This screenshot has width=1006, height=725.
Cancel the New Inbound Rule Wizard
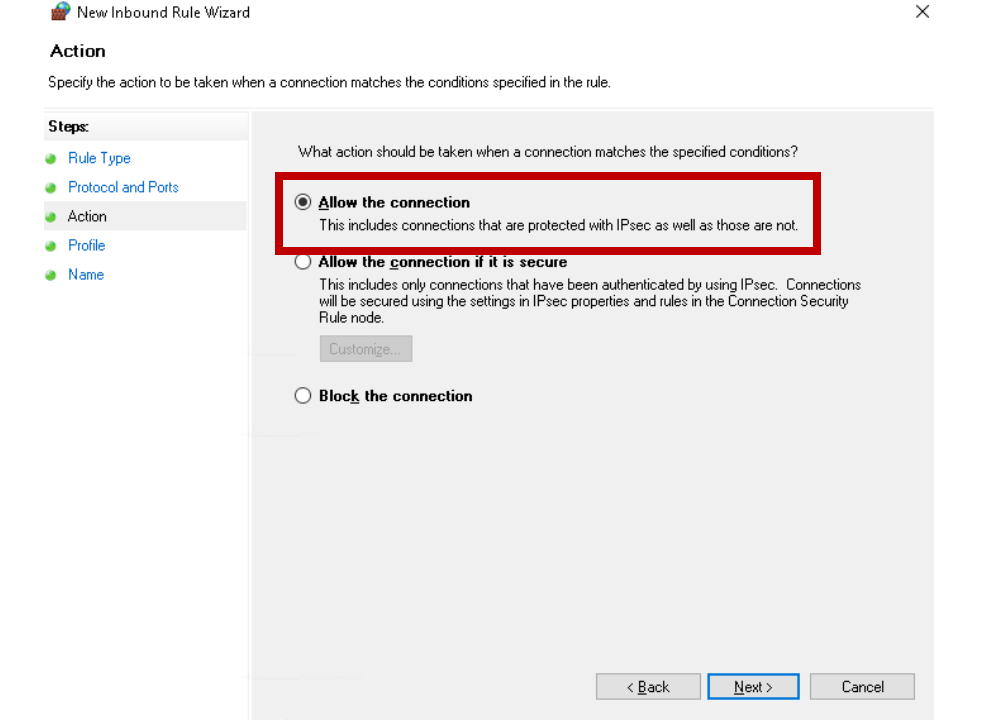click(862, 687)
